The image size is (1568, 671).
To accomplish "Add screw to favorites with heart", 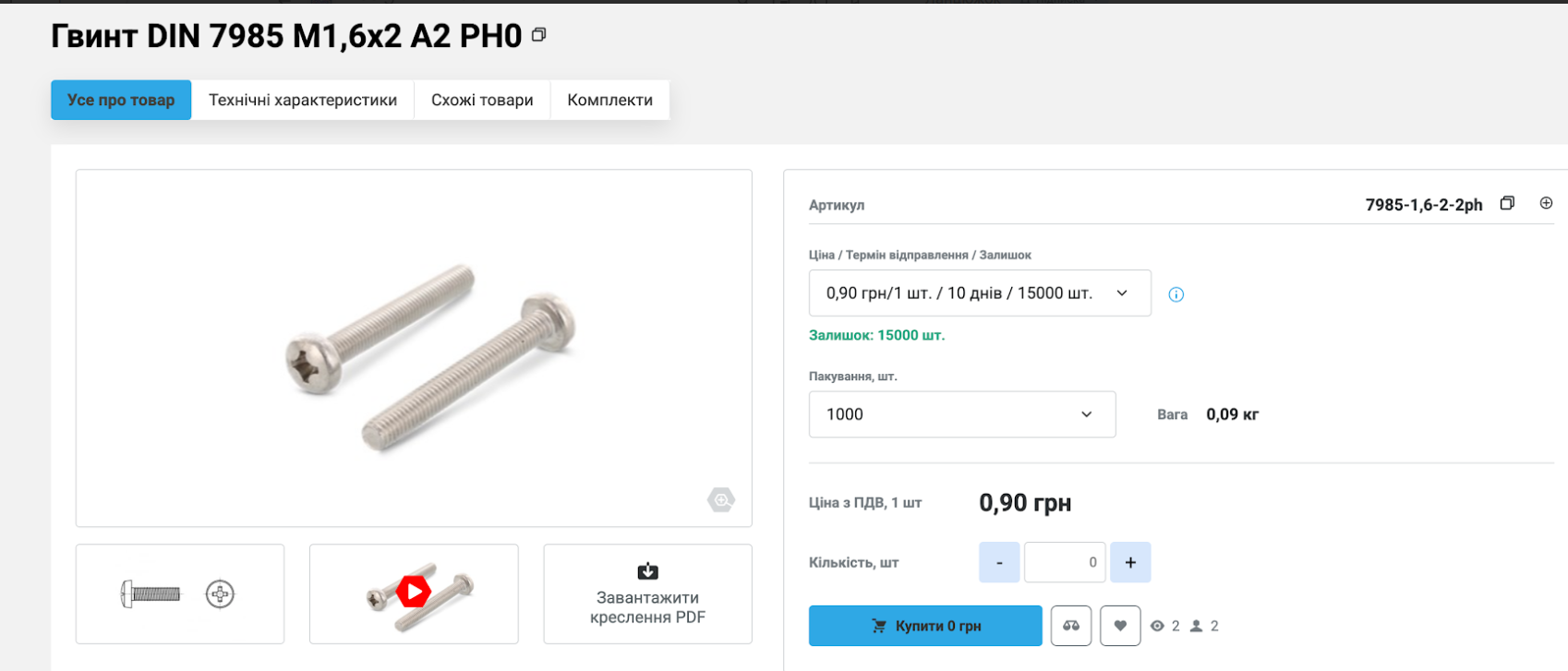I will pos(1120,626).
